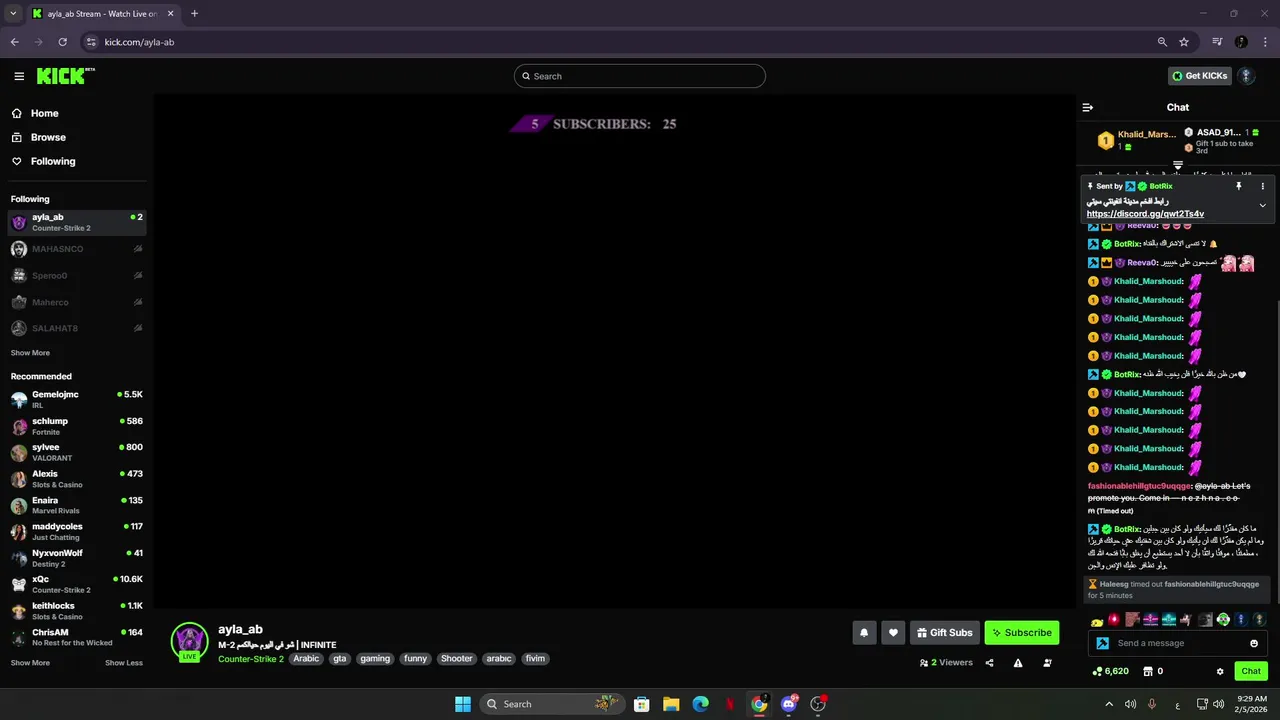Follow with the heart button
Image resolution: width=1280 pixels, height=720 pixels.
(893, 632)
